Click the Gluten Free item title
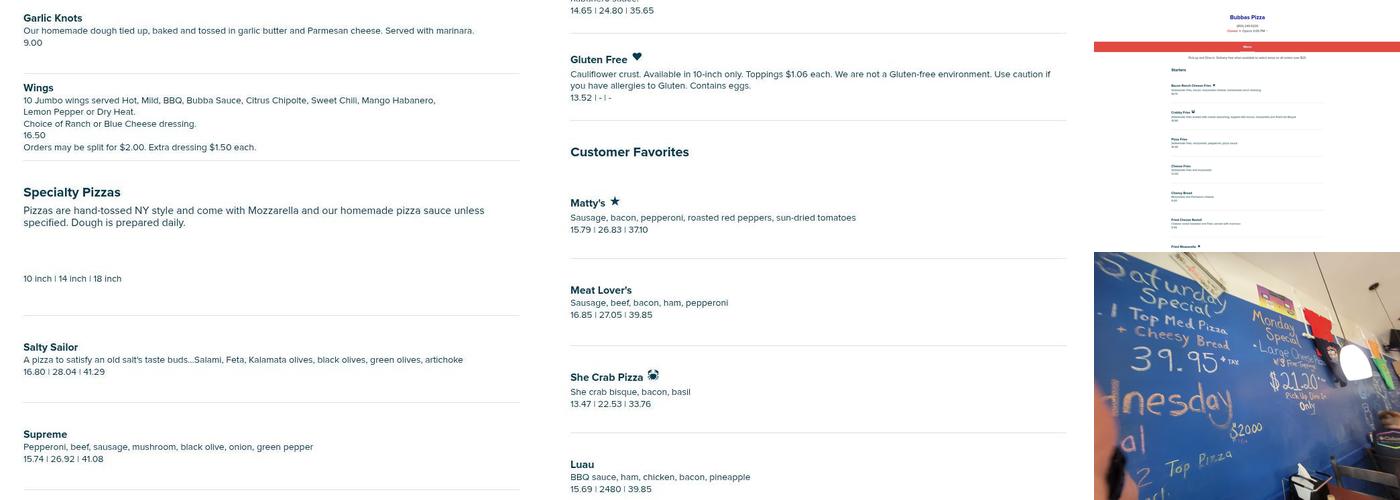Screen dimensions: 1400x500 (598, 60)
